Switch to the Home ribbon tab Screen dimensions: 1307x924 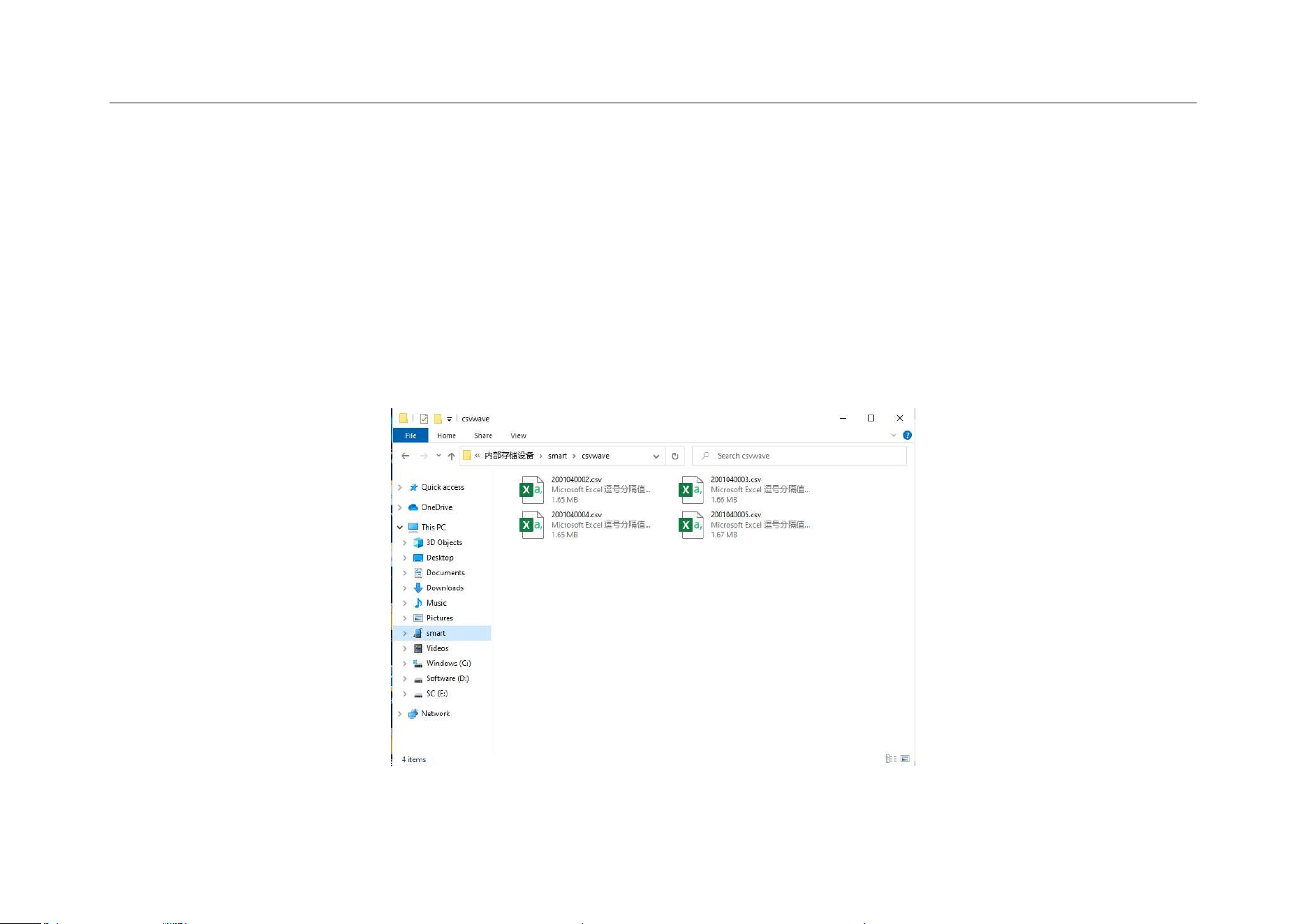click(447, 435)
